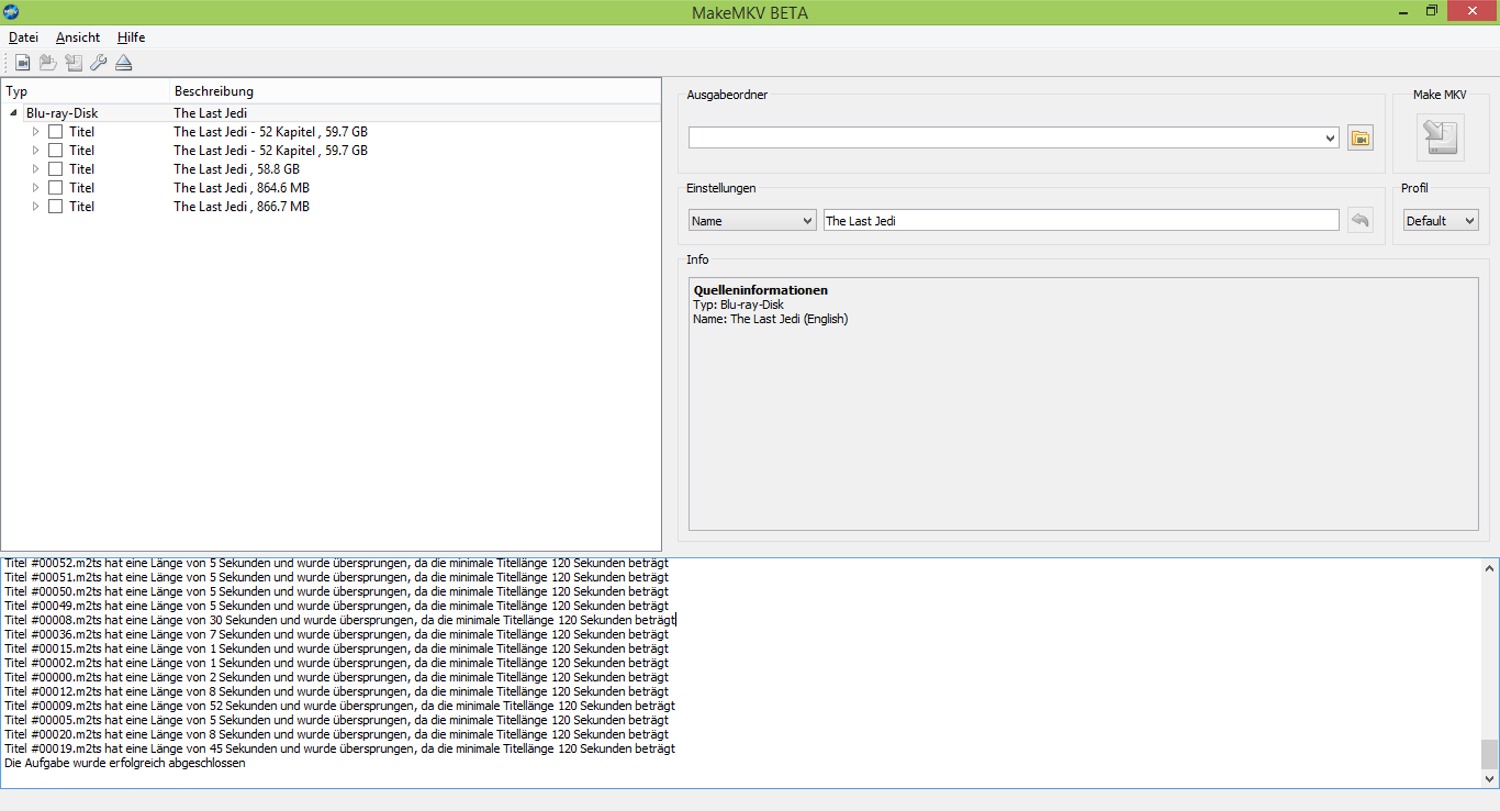
Task: Click log line for Titel #00020.m2ts
Action: click(x=336, y=734)
